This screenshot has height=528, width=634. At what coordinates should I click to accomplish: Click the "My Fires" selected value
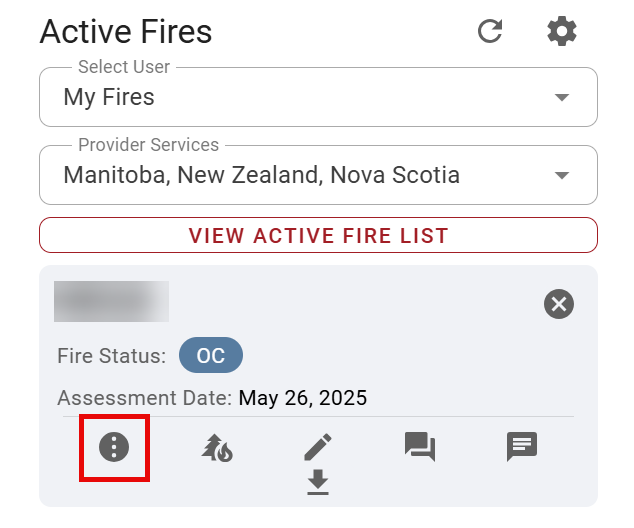click(x=109, y=97)
